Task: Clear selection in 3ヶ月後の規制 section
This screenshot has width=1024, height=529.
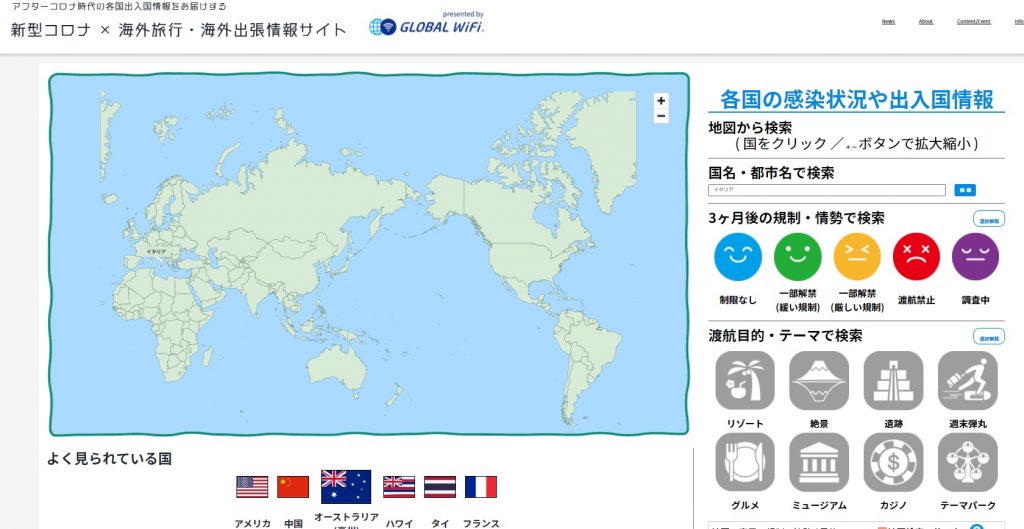Action: point(989,219)
